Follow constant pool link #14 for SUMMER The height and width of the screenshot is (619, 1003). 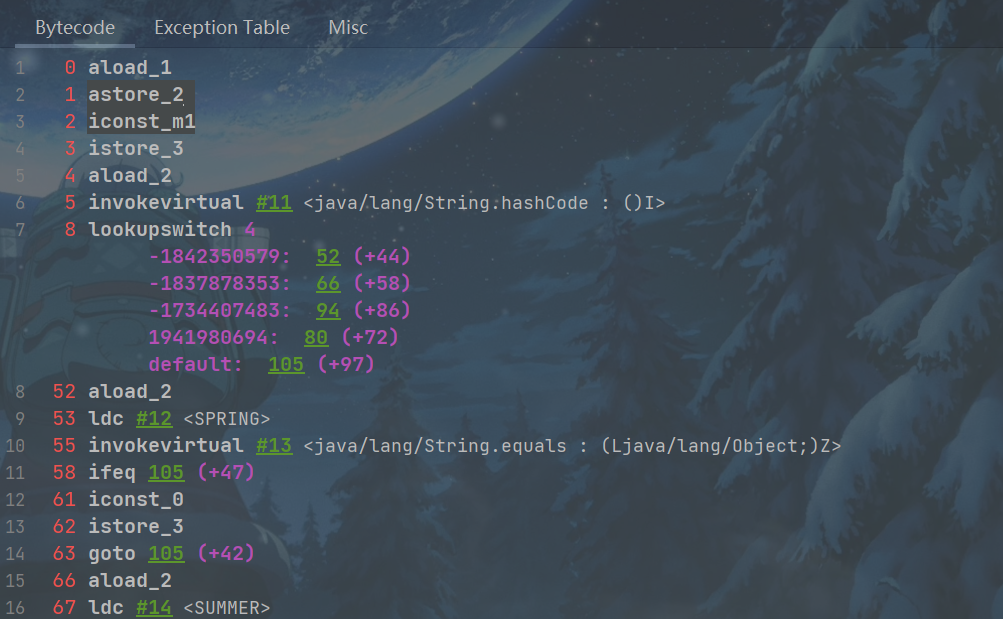pos(154,607)
